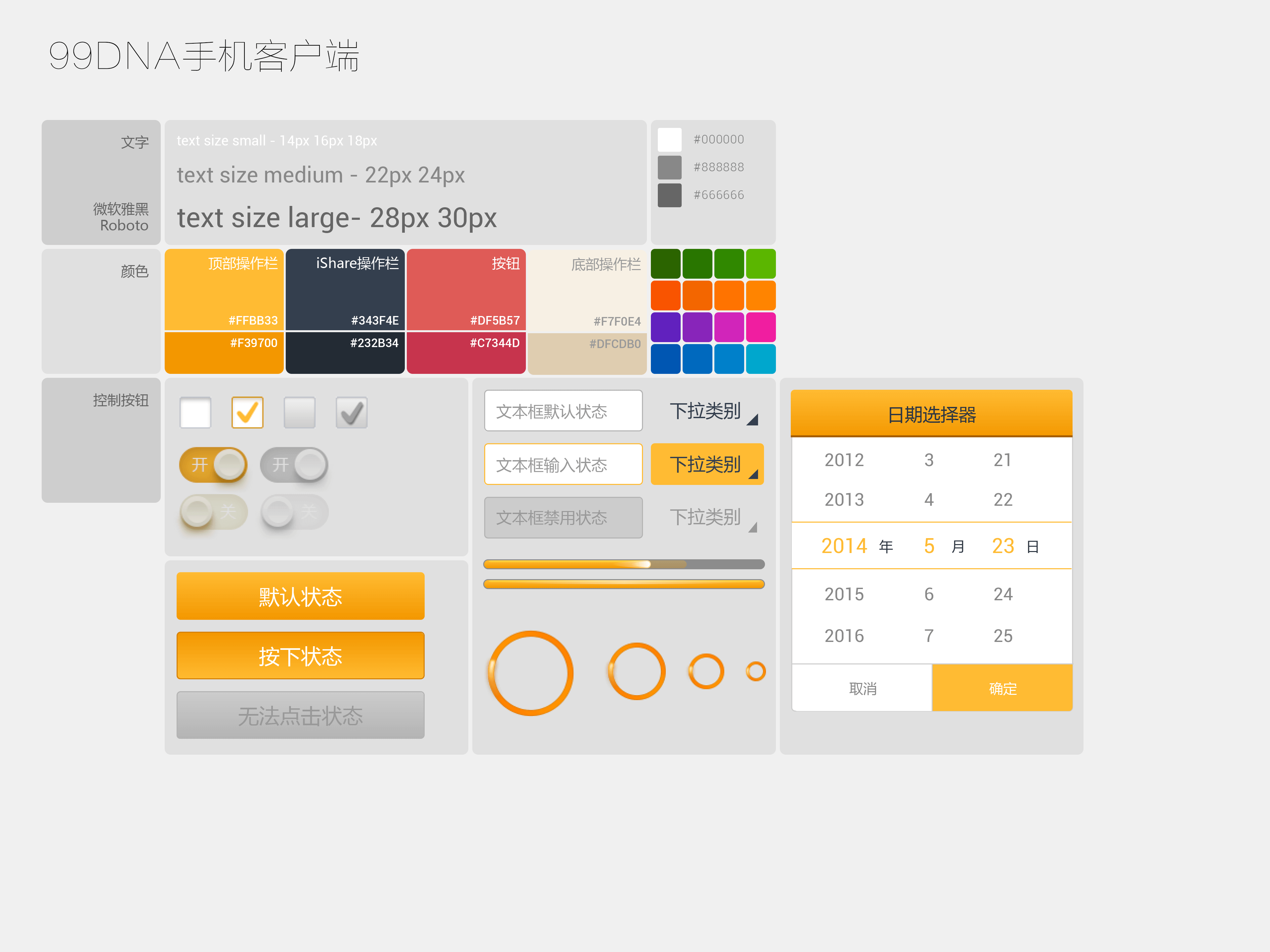Pick the #FFBB33 顶部操作栏 color swatch

[x=224, y=289]
